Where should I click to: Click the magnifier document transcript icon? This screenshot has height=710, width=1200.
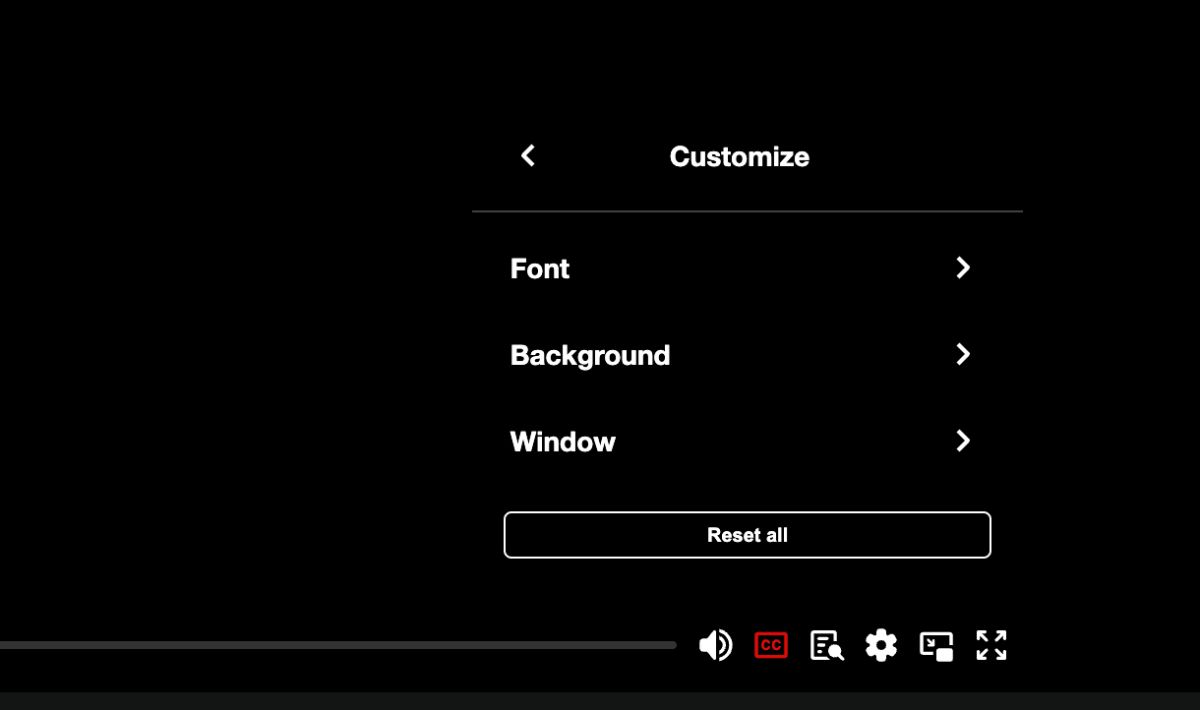tap(827, 645)
